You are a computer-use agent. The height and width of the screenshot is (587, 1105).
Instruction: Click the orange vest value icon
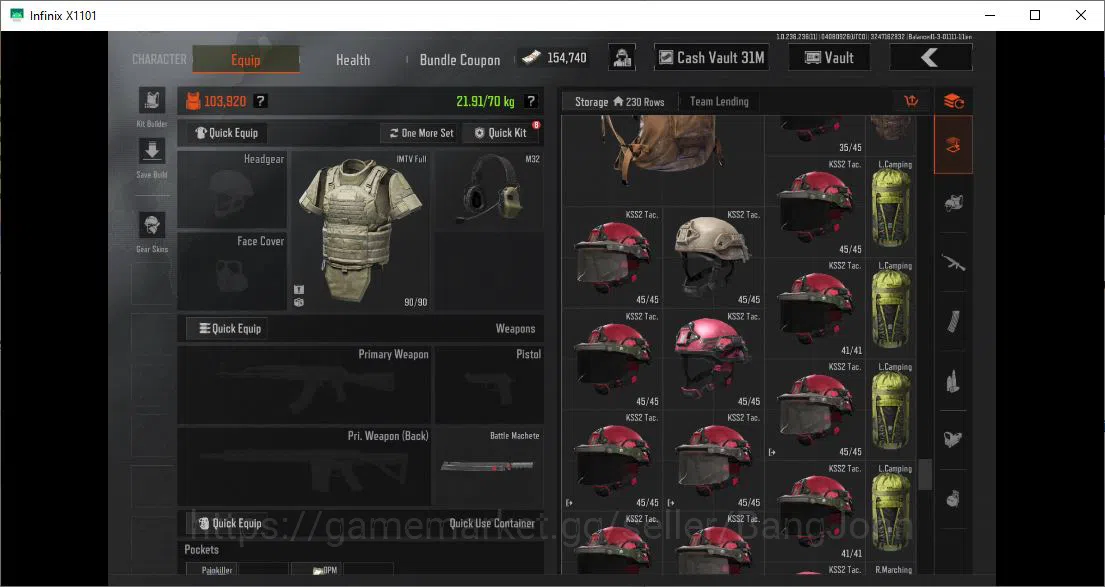point(192,101)
